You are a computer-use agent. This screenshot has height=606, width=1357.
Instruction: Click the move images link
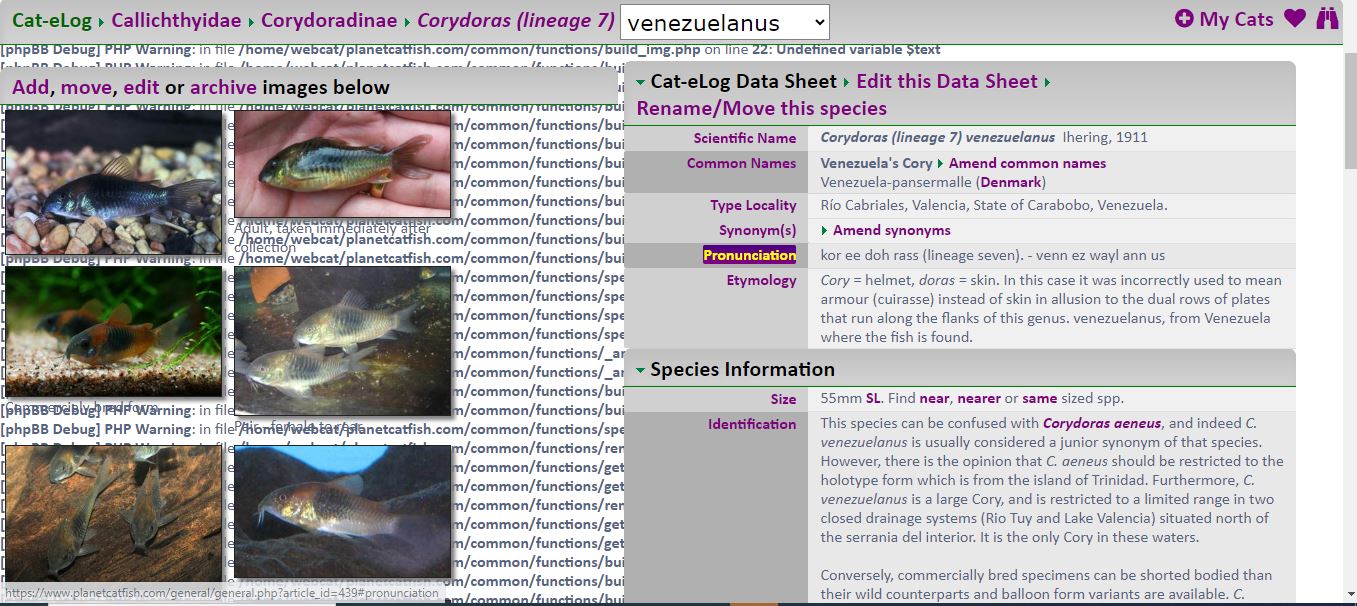(86, 88)
